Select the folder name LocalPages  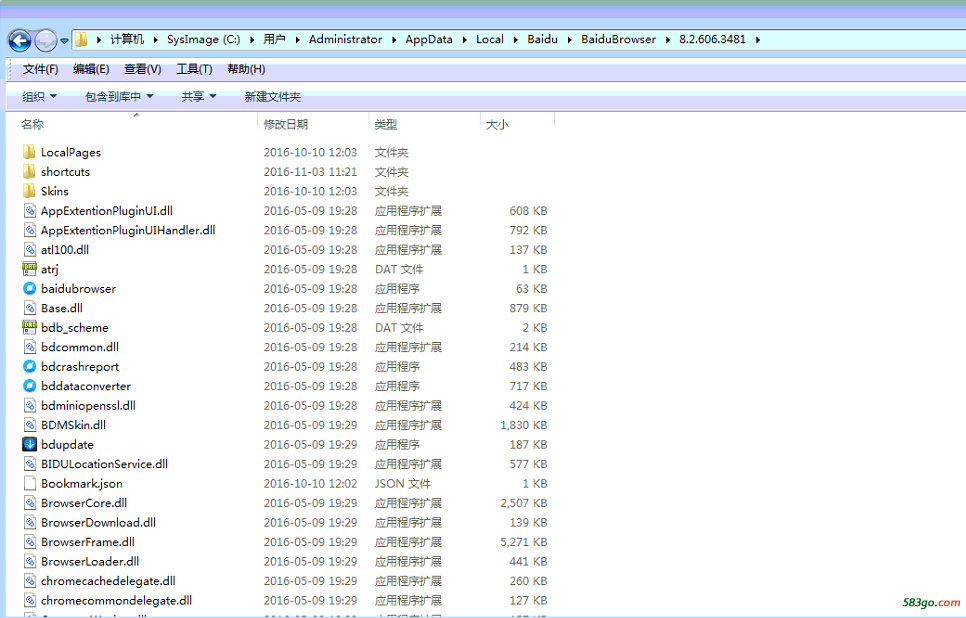tap(71, 153)
